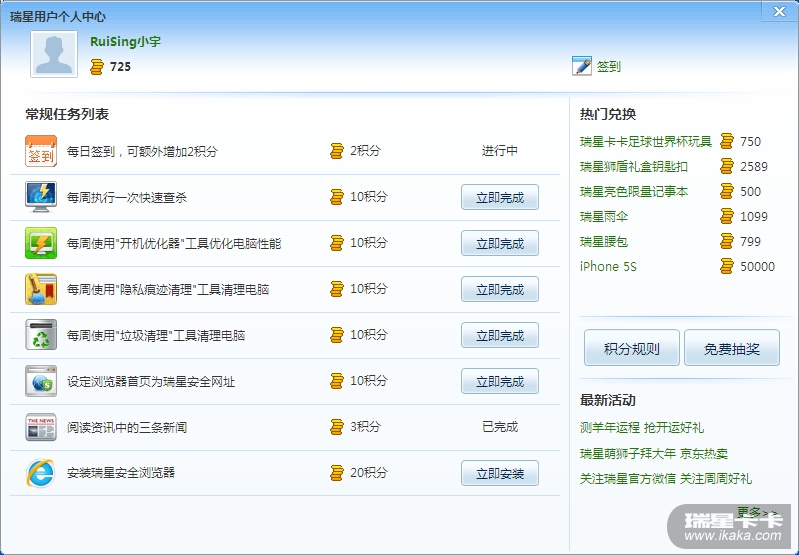Click 立即完成 for 隐私痕迹清理 task
Viewport: 799px width, 555px height.
500,289
